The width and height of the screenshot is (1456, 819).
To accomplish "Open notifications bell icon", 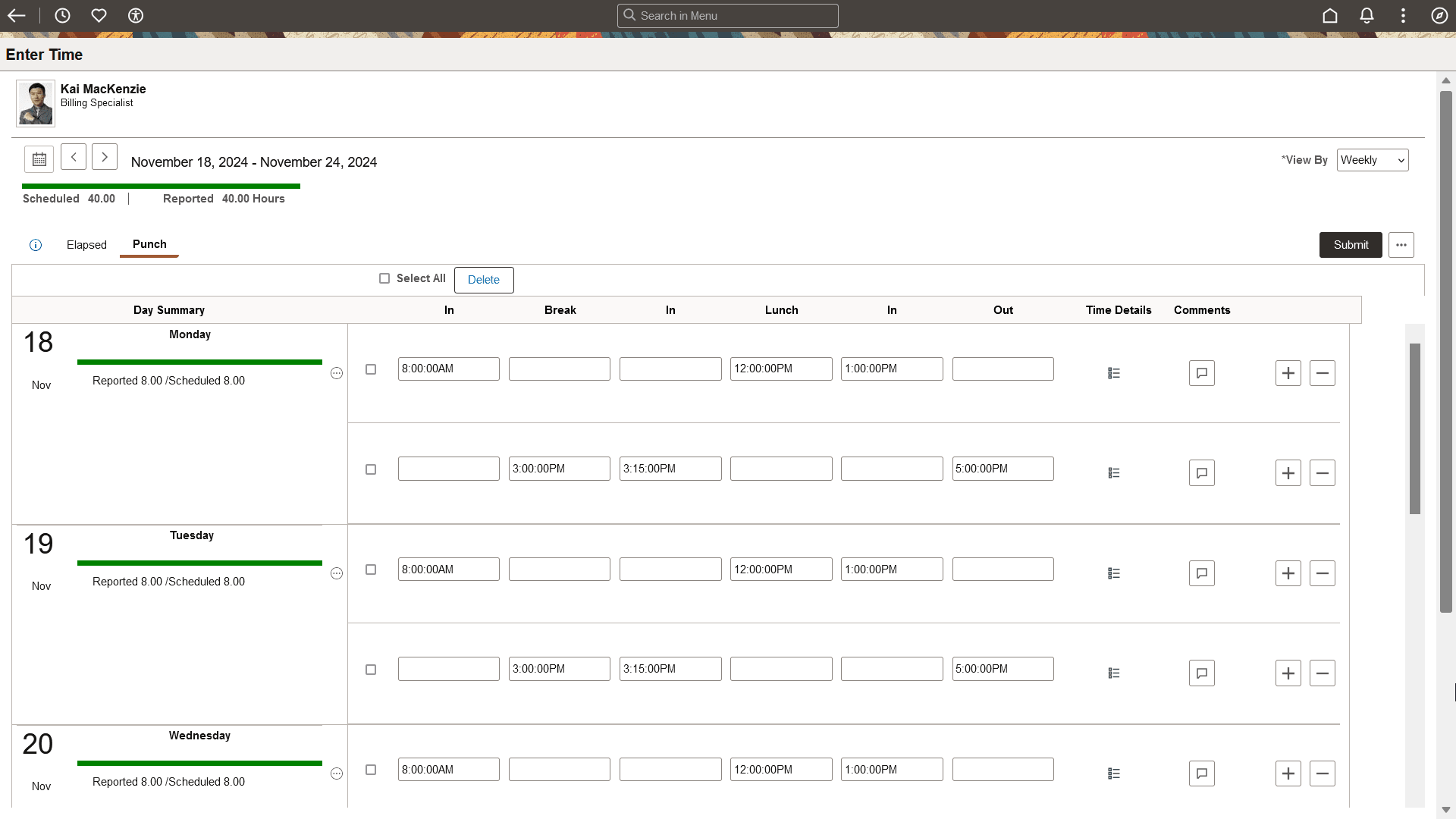I will click(1367, 16).
